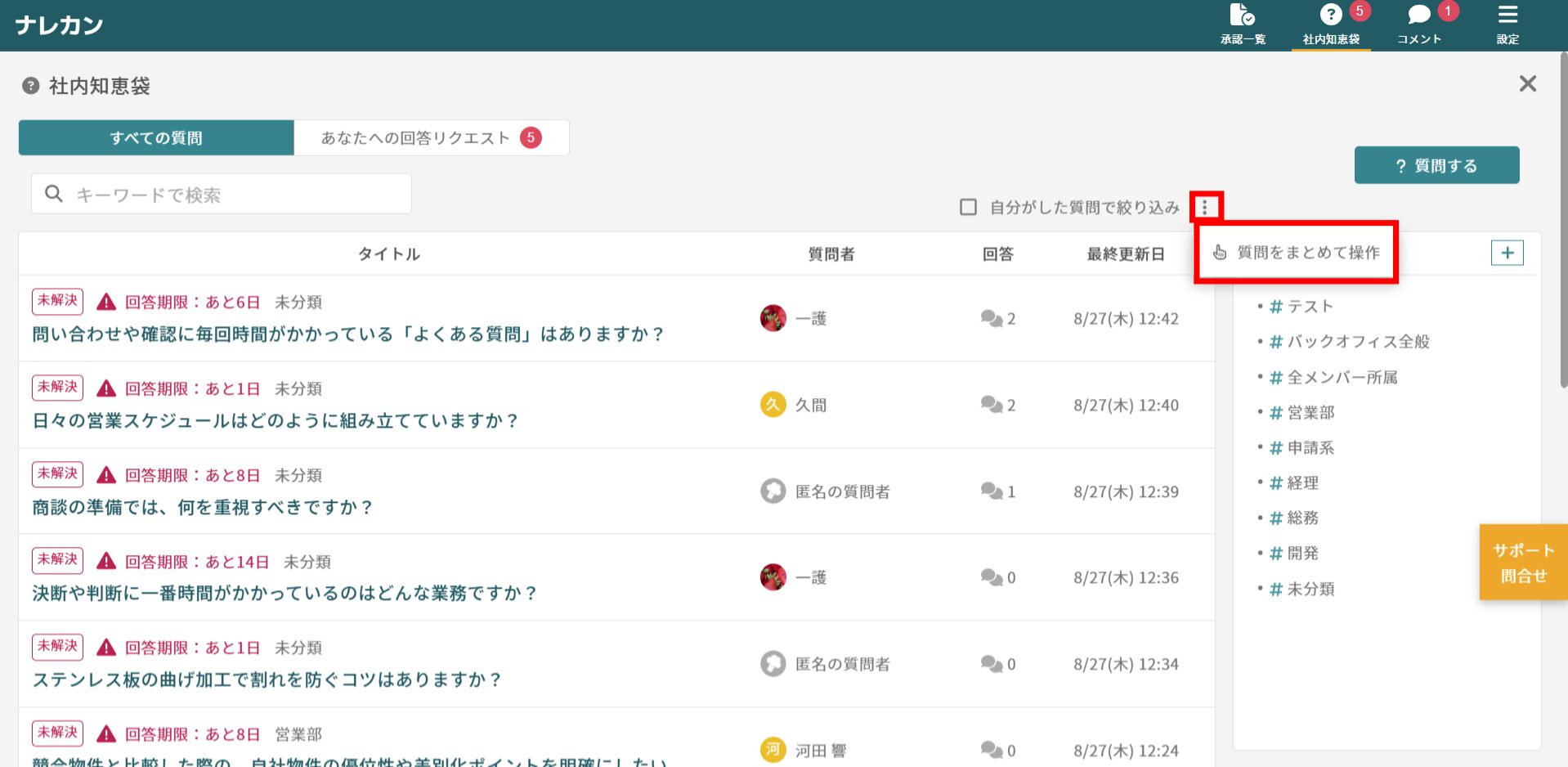1568x767 pixels.
Task: Click the 河田 響 avatar icon
Action: (x=773, y=750)
